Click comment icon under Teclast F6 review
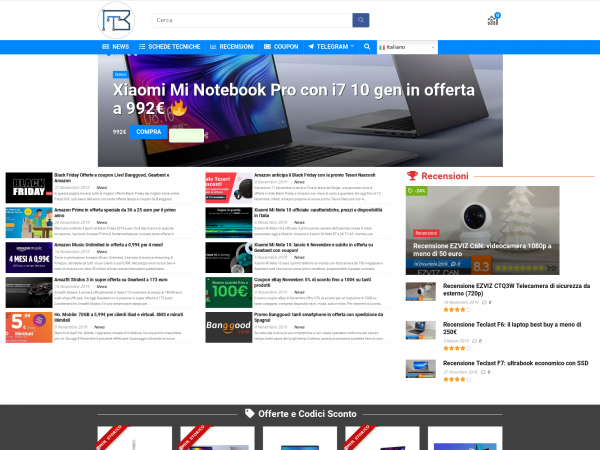 click(x=475, y=341)
